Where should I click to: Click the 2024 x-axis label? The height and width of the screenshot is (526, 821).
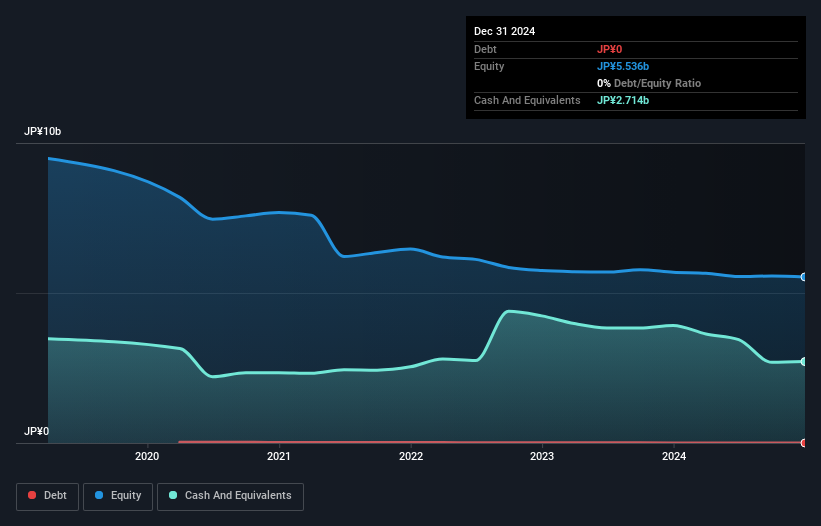pos(674,456)
